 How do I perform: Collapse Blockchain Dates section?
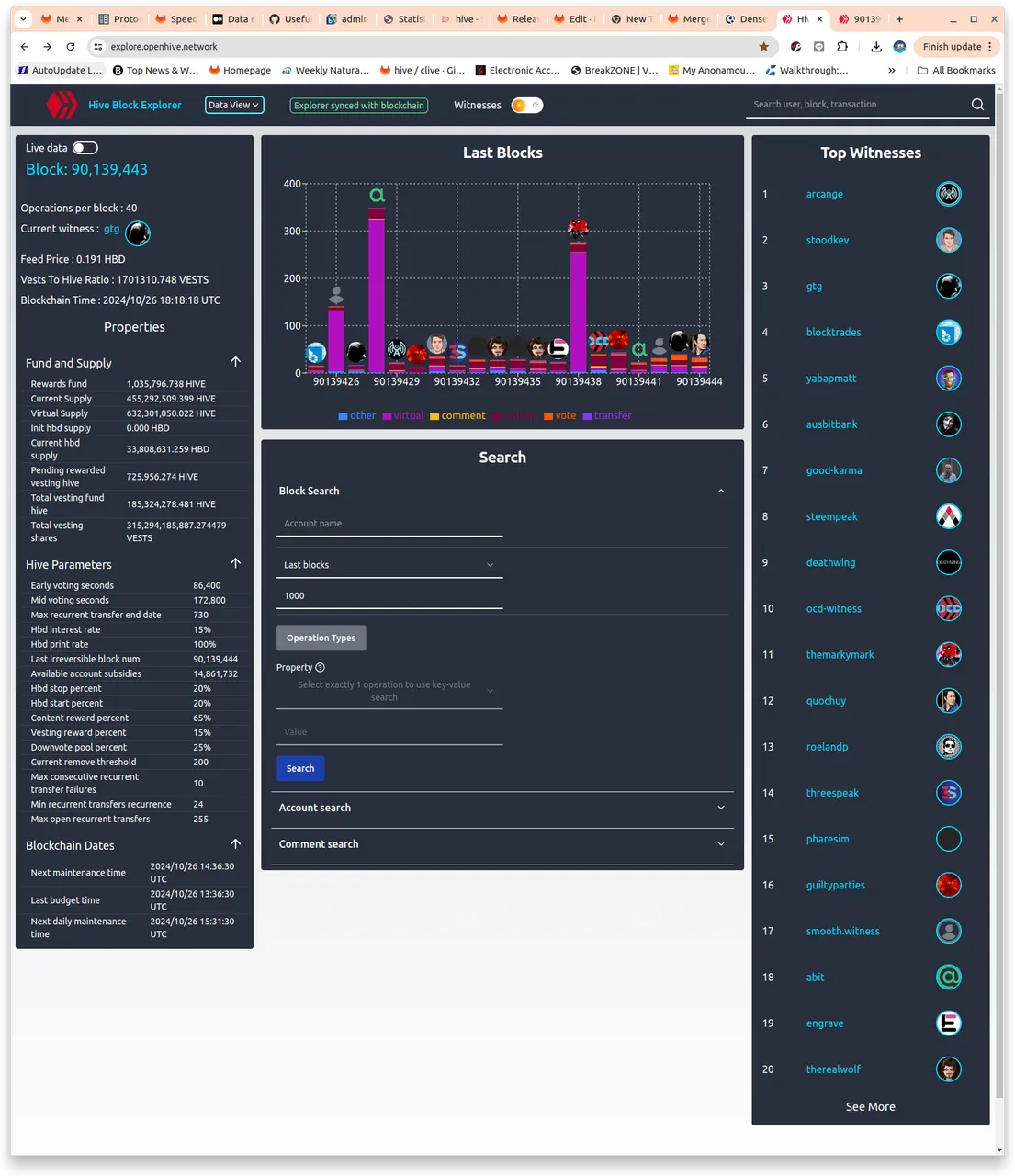(235, 844)
